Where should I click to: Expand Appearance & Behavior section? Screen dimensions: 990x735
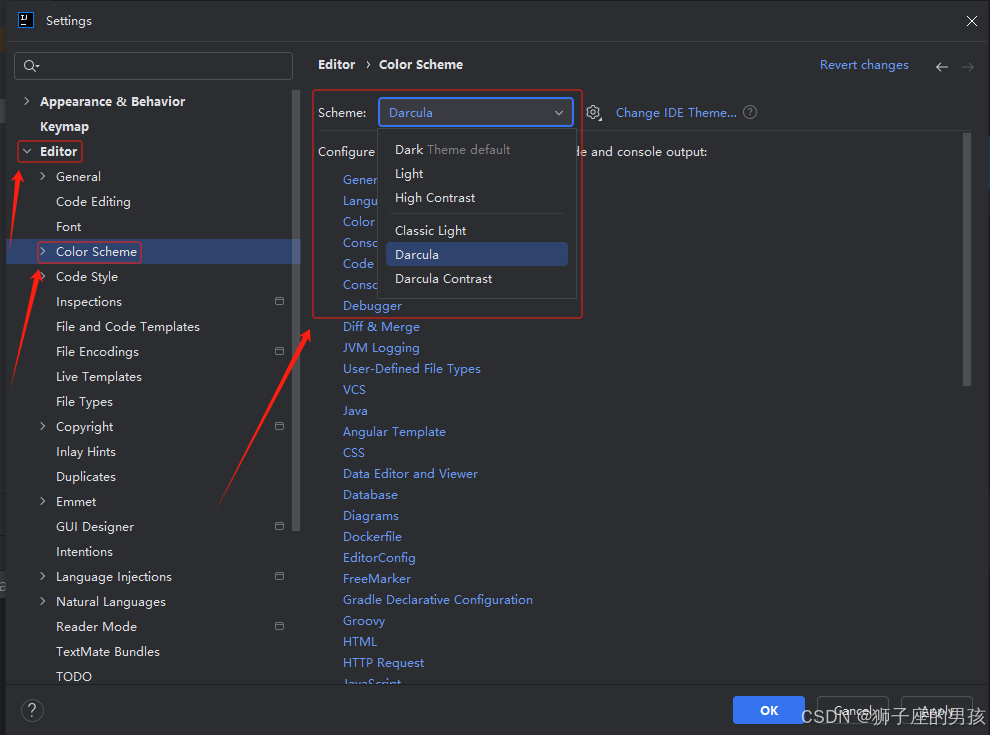click(27, 101)
